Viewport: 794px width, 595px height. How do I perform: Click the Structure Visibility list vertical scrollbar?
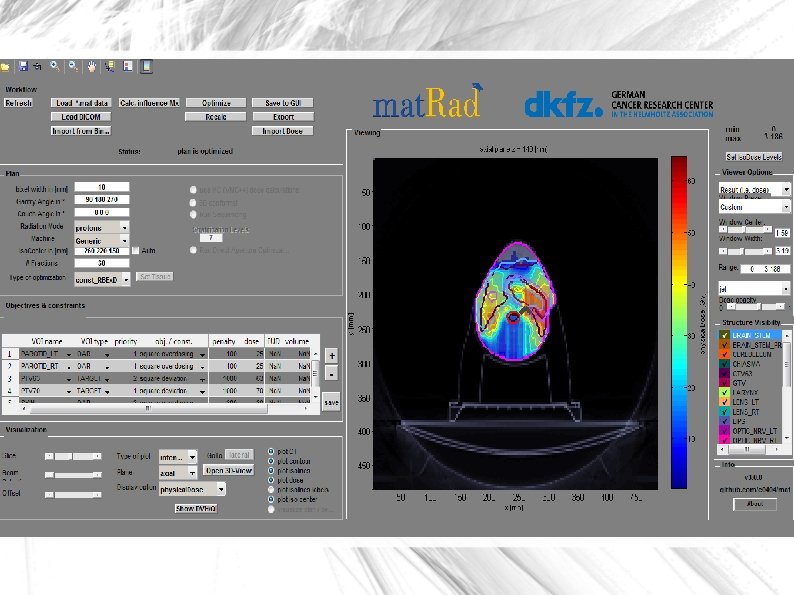tap(787, 387)
